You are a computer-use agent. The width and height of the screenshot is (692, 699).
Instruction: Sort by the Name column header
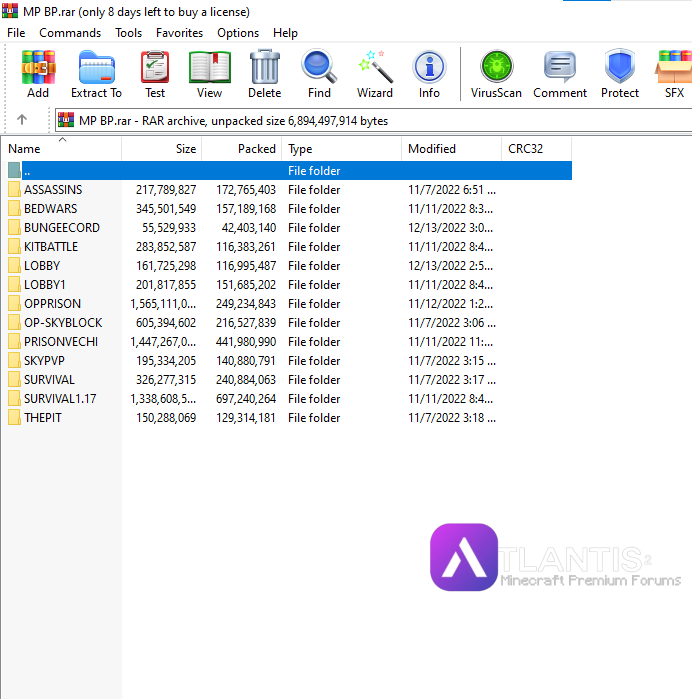point(62,149)
